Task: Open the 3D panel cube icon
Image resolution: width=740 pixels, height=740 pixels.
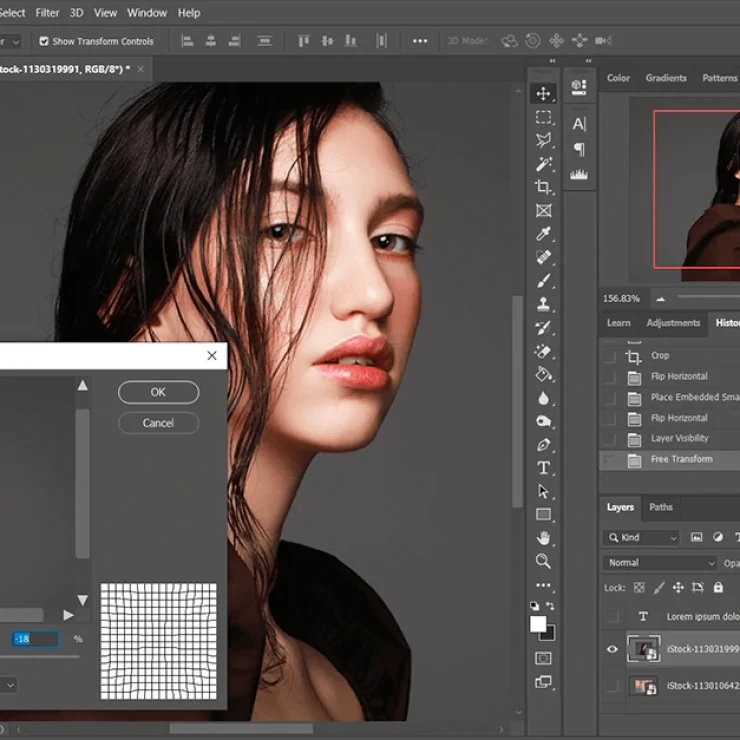Action: coord(579,87)
